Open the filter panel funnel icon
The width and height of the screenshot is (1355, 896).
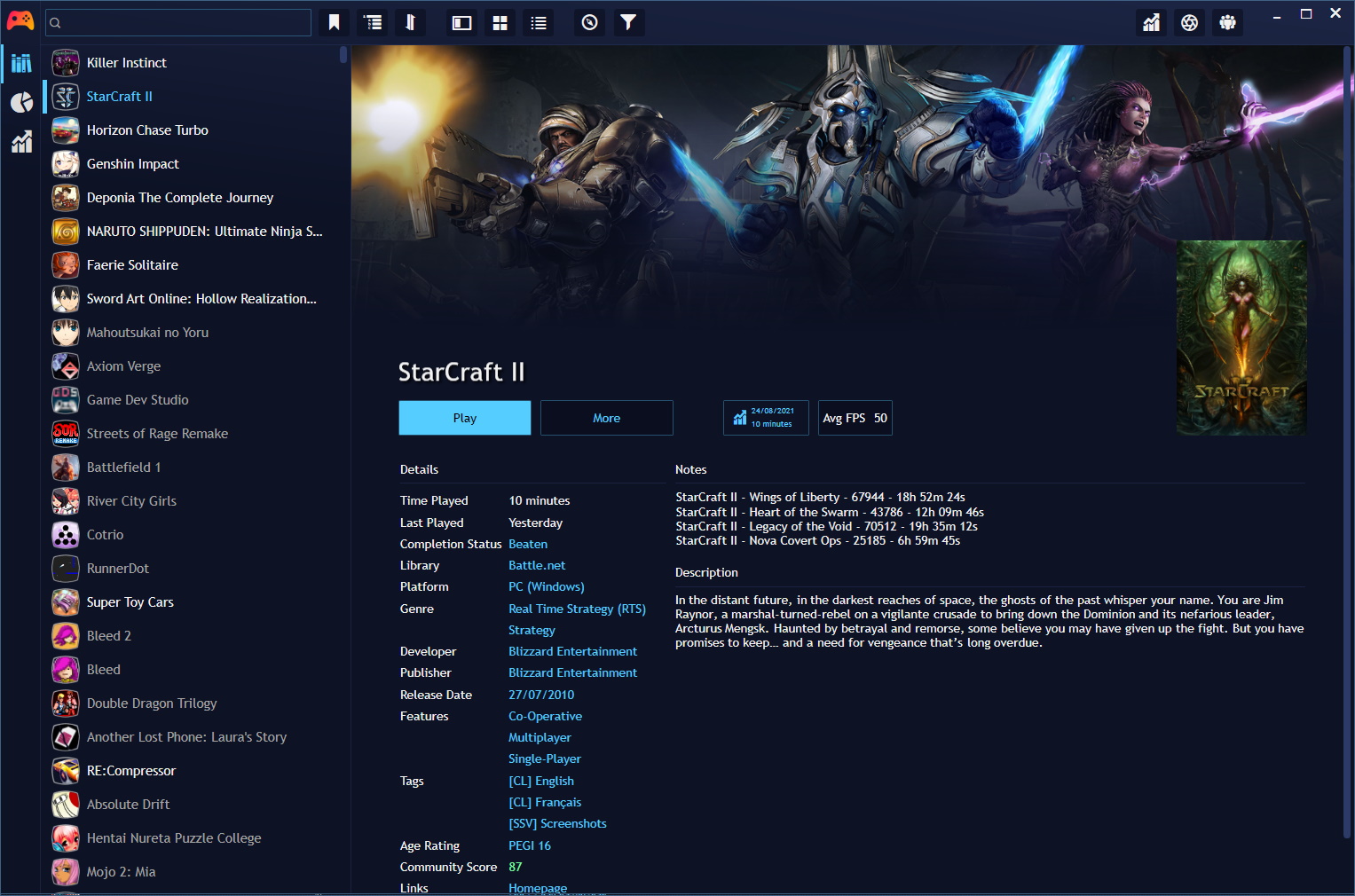coord(627,22)
